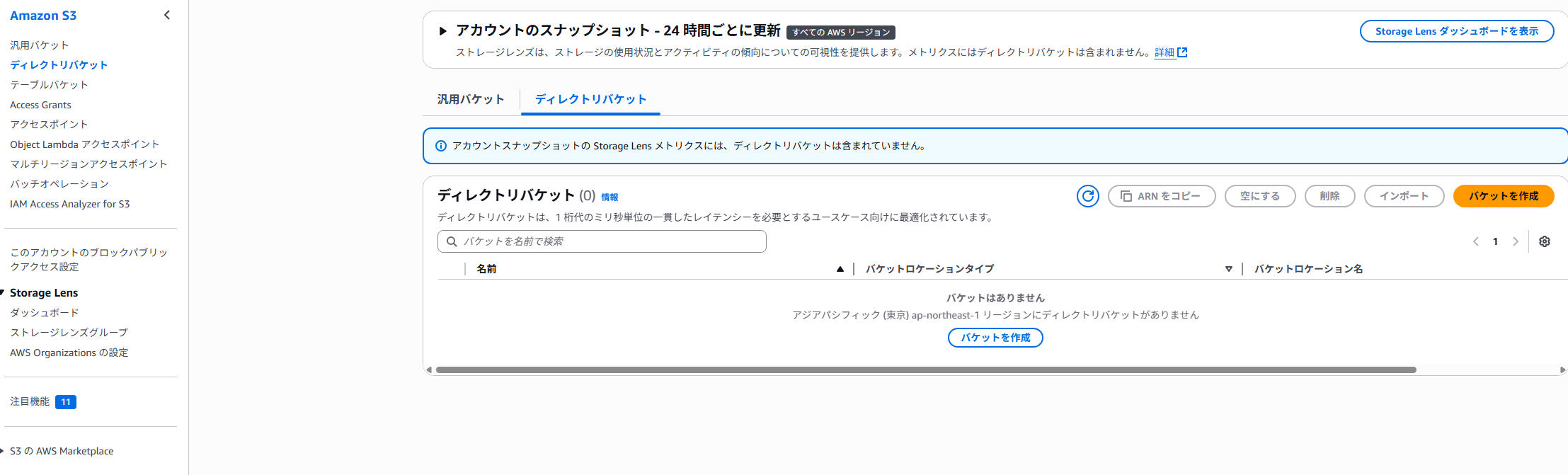This screenshot has width=1568, height=475.
Task: Click the info icon in the Storage Lens notice
Action: coord(440,146)
